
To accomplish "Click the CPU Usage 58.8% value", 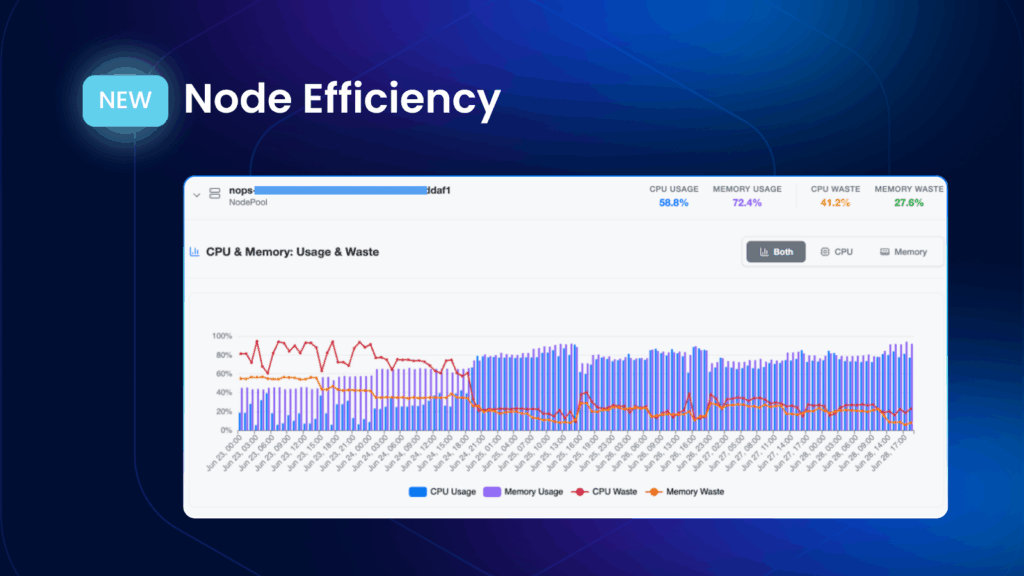I will (x=673, y=203).
